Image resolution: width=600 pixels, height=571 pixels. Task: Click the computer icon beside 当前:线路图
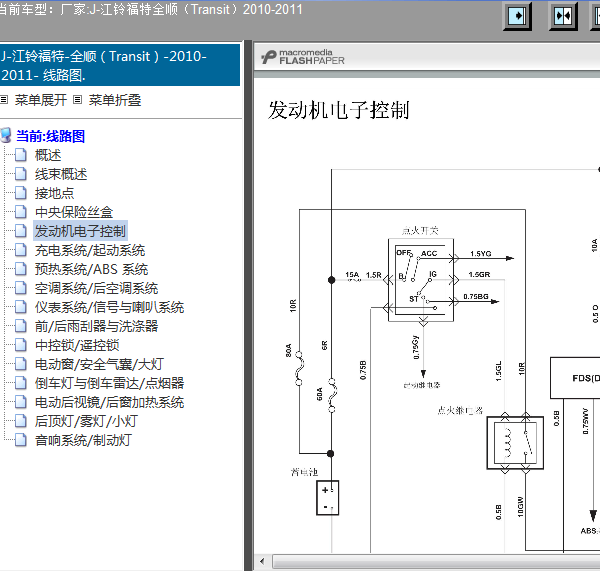point(6,135)
